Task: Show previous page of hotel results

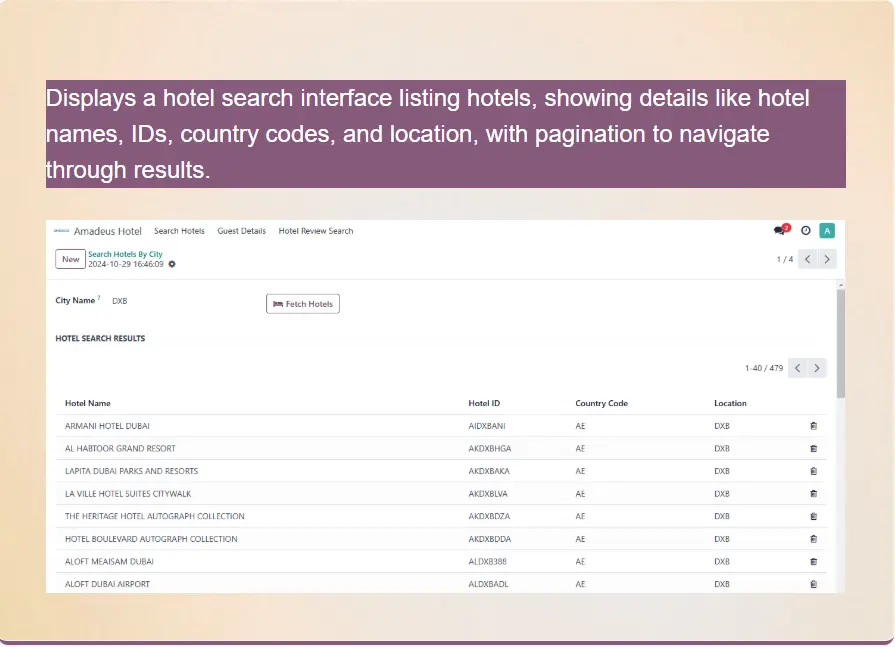Action: click(798, 368)
